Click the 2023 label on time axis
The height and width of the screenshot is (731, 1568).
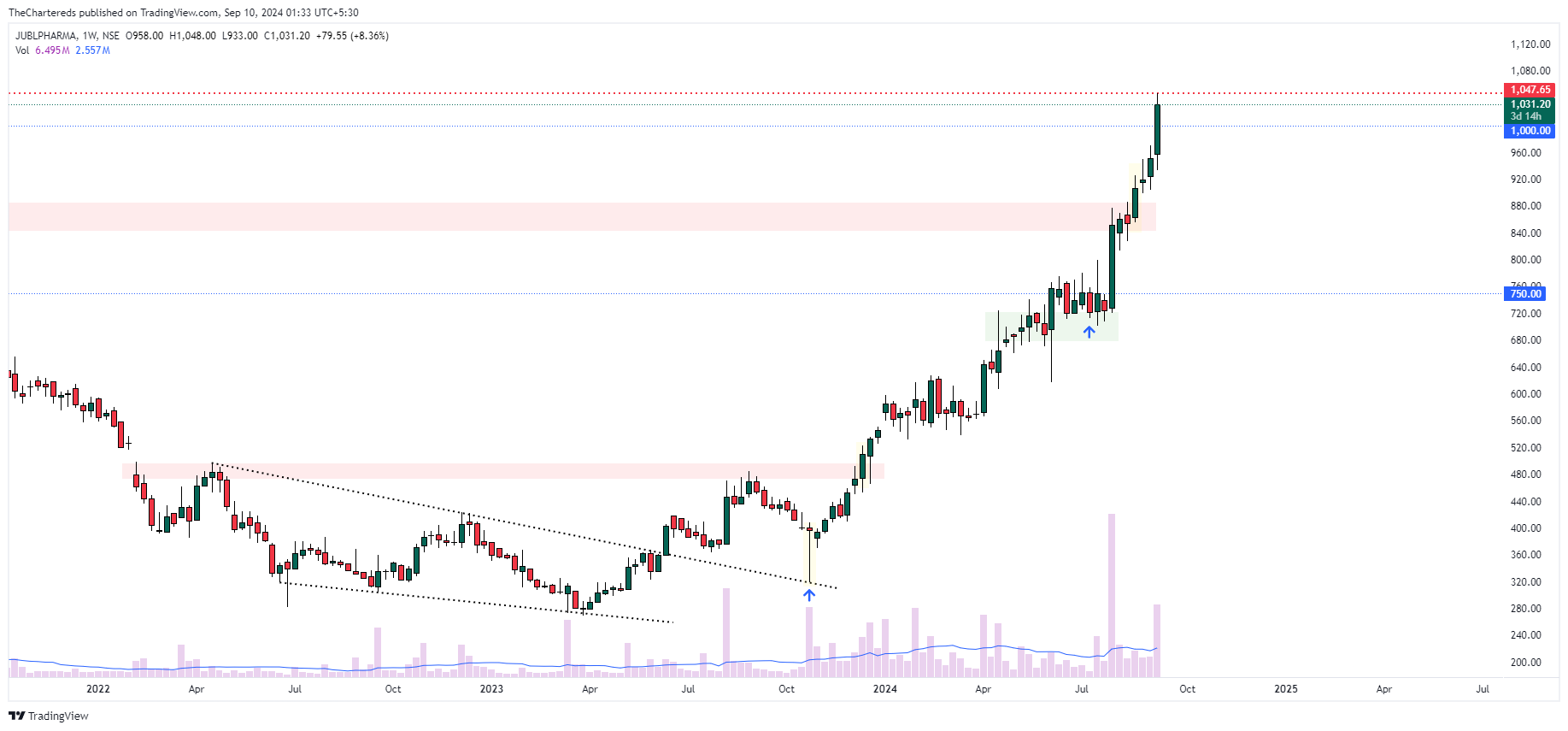(x=491, y=689)
